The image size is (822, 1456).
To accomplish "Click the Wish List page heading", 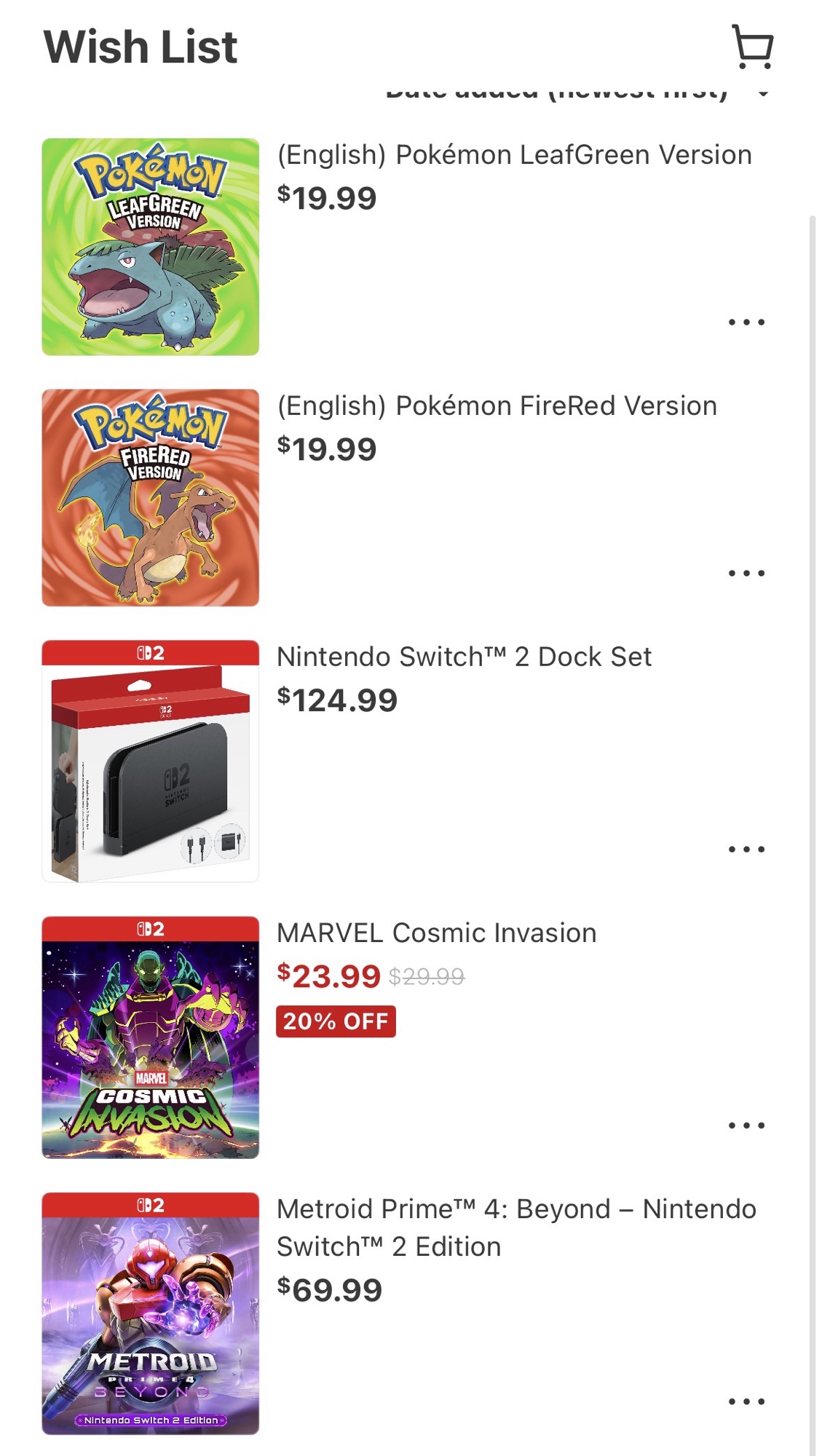I will pyautogui.click(x=141, y=47).
